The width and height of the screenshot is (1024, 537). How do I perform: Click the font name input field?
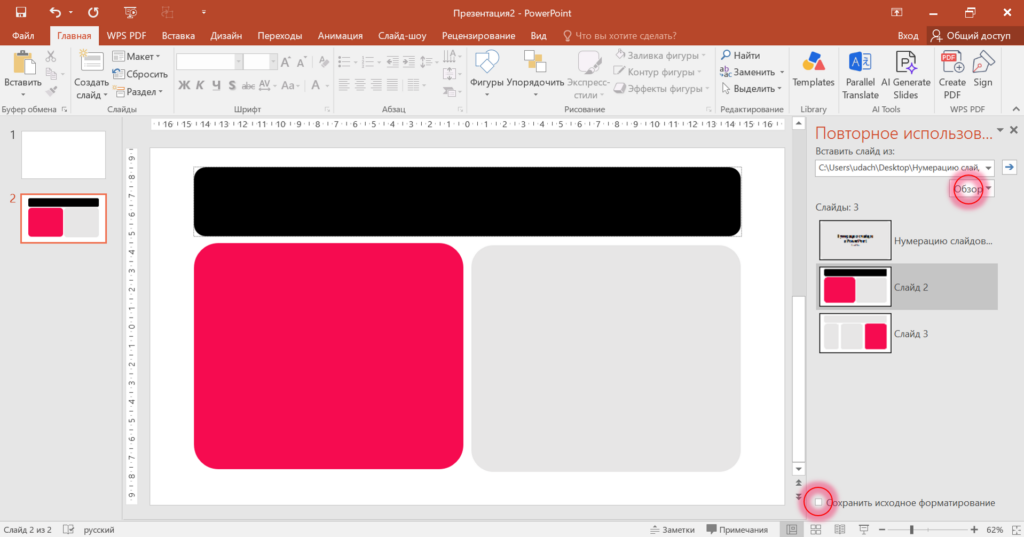pos(206,62)
